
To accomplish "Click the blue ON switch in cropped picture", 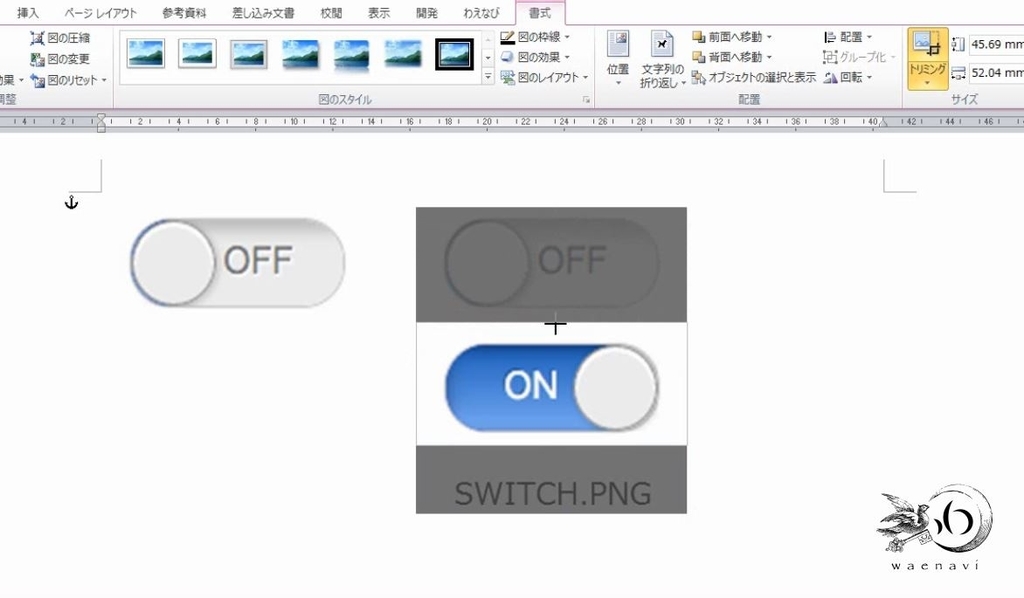I will click(x=552, y=386).
